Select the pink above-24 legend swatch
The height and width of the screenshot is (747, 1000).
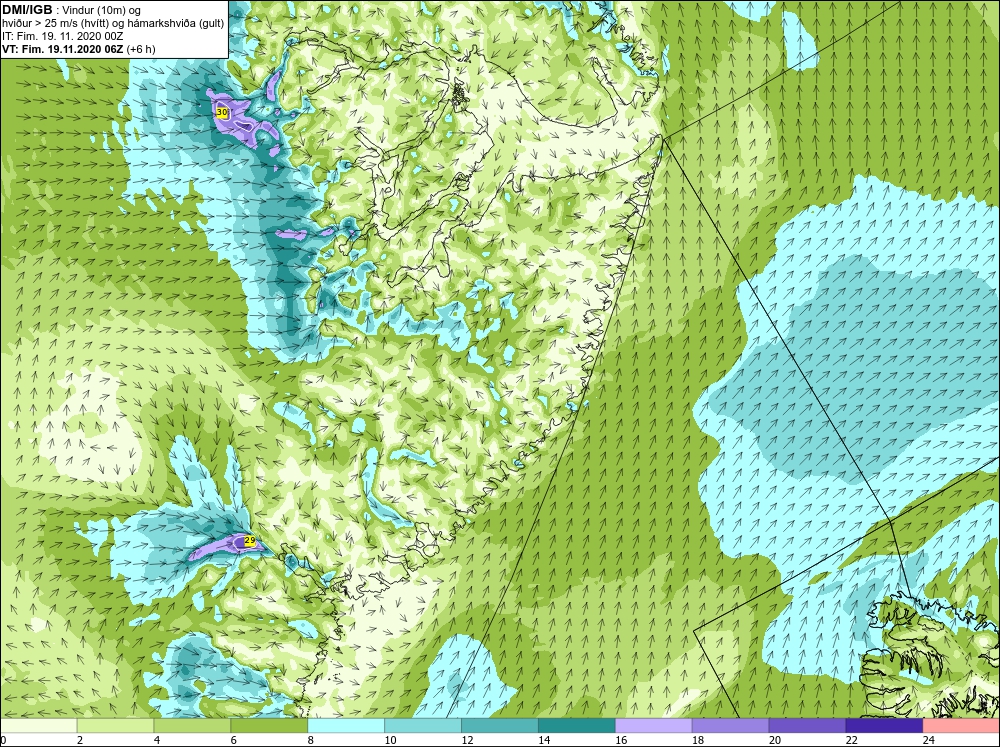961,726
